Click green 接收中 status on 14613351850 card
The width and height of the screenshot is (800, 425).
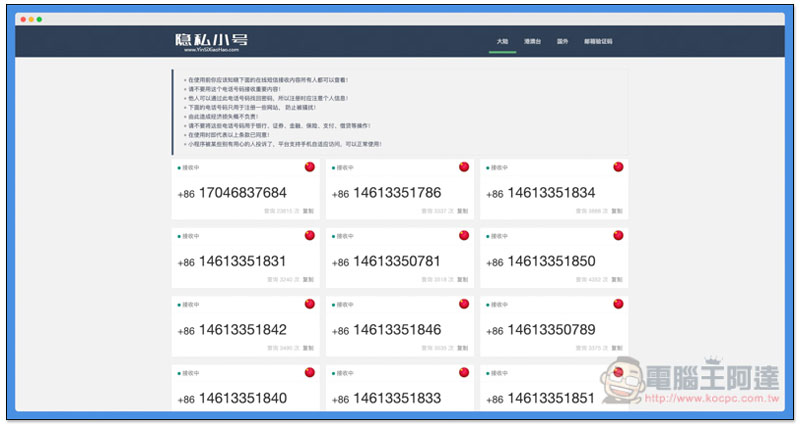point(502,236)
